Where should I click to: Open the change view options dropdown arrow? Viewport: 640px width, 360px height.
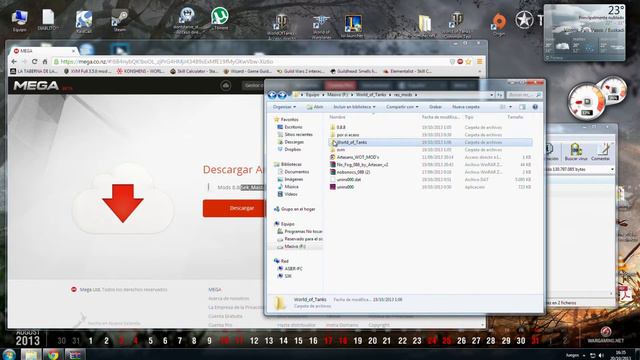[510, 107]
